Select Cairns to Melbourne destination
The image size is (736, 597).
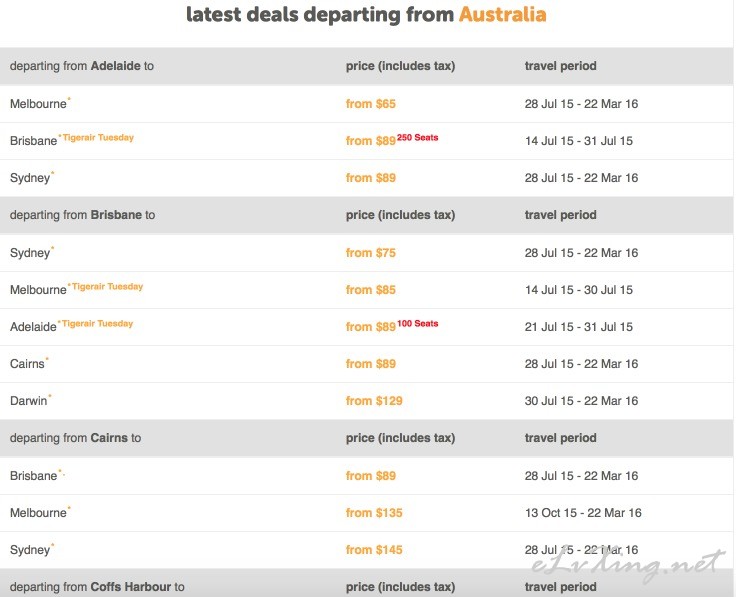pos(38,513)
